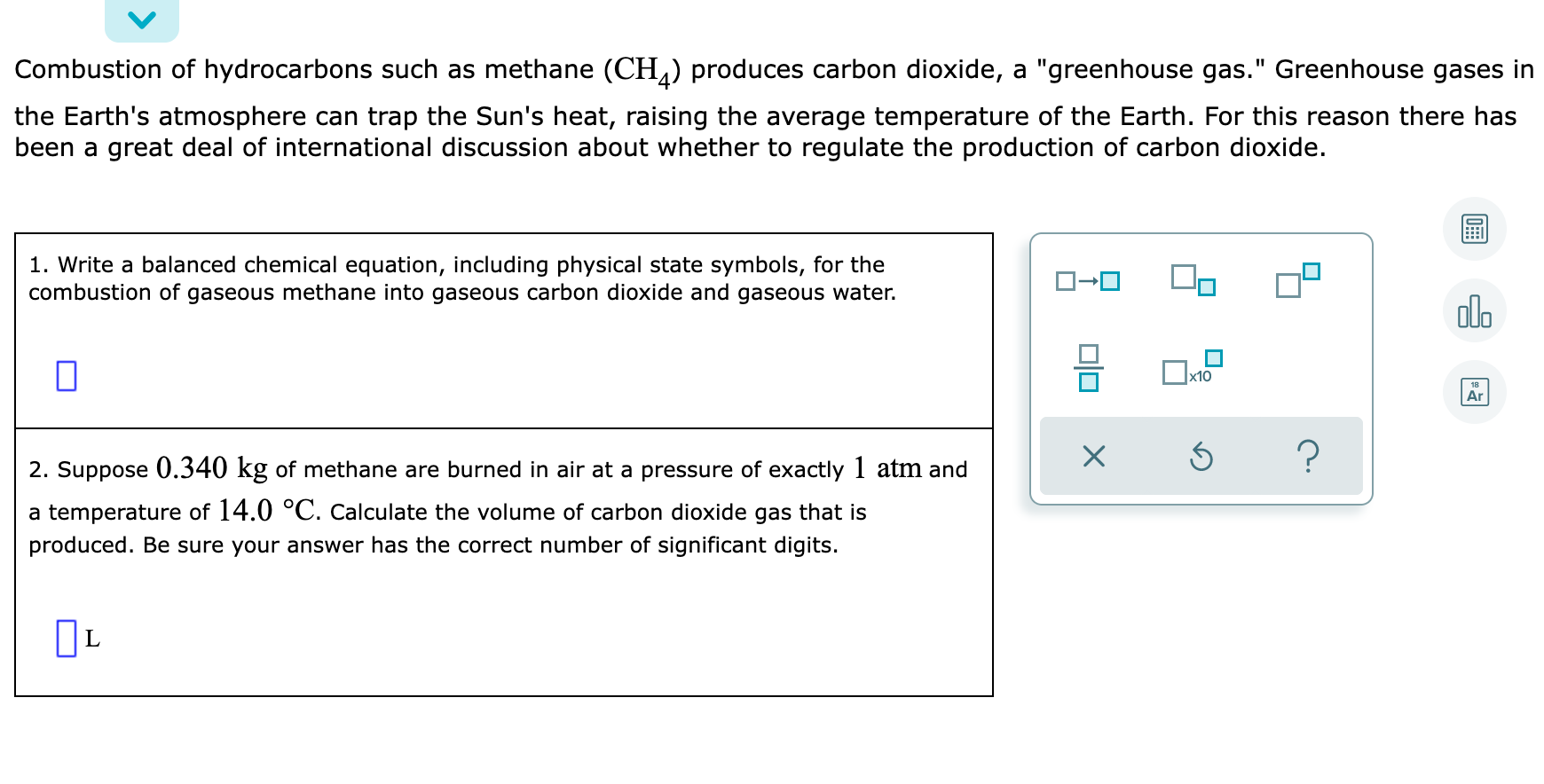Viewport: 1544px width, 784px height.
Task: Click the chemical equation answer box
Action: coord(66,375)
